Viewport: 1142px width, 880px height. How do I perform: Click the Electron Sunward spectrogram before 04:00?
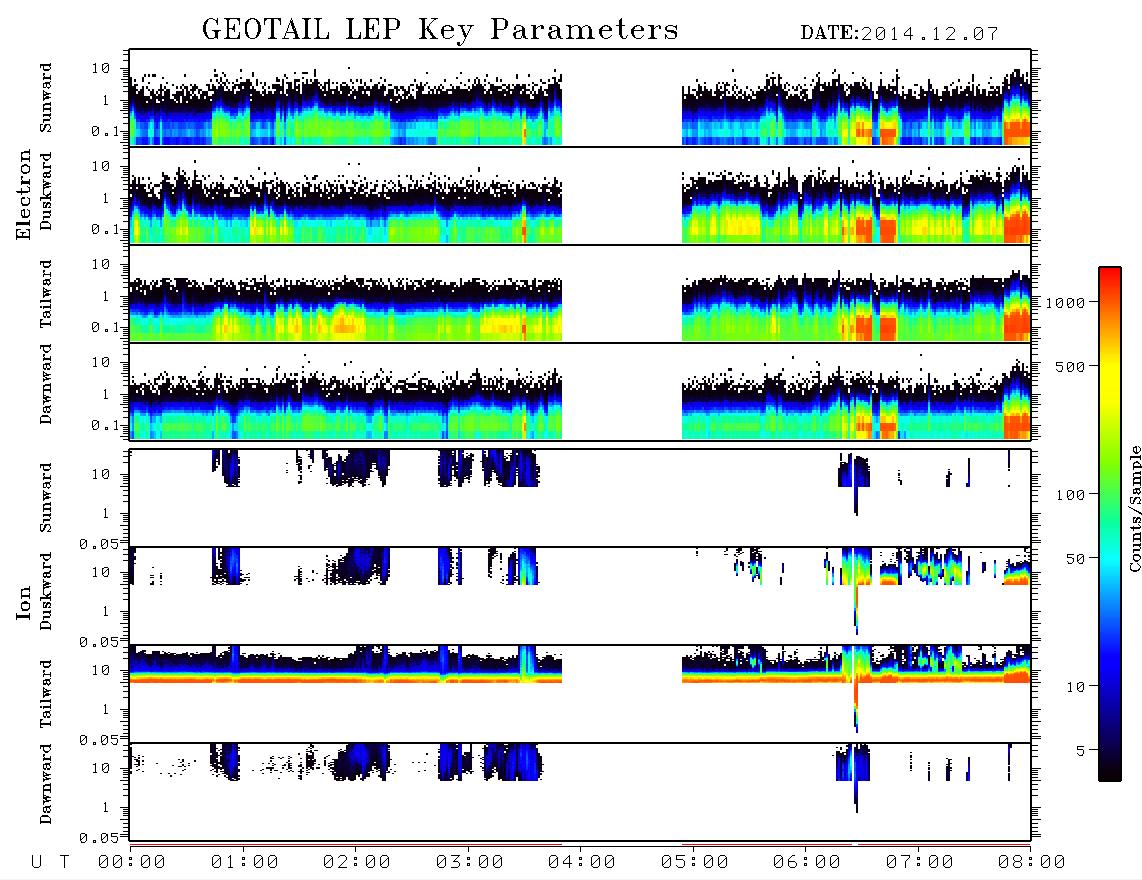(x=346, y=108)
